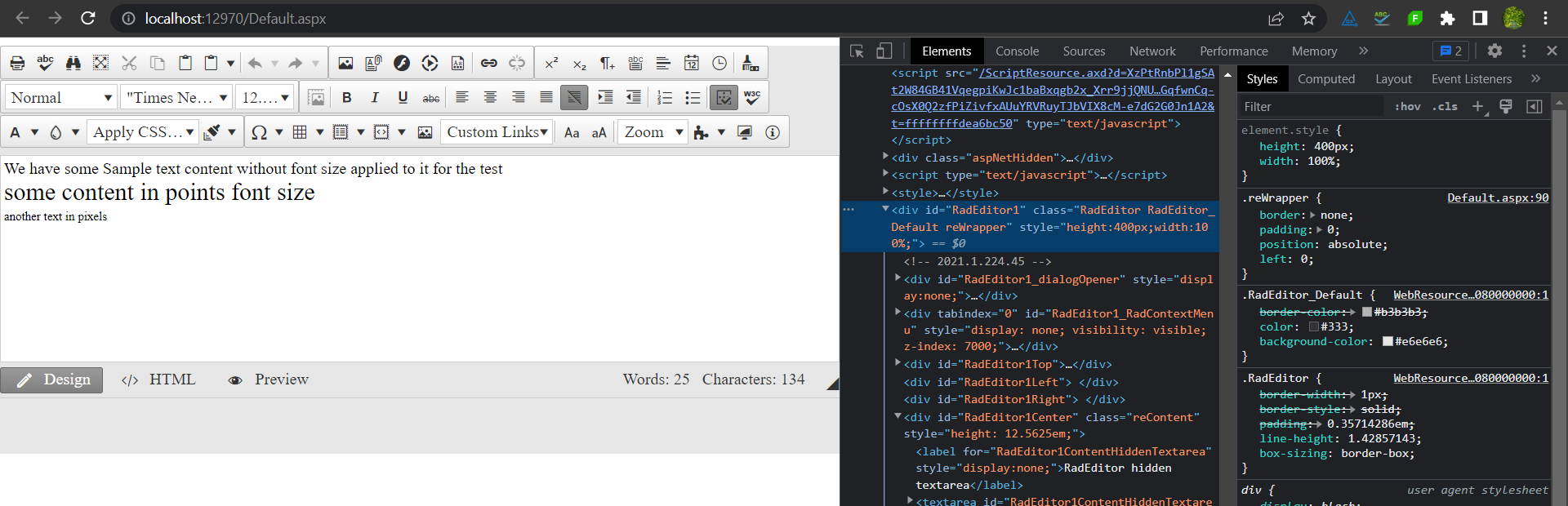Apply superscript formatting
The image size is (1568, 506).
(x=551, y=63)
